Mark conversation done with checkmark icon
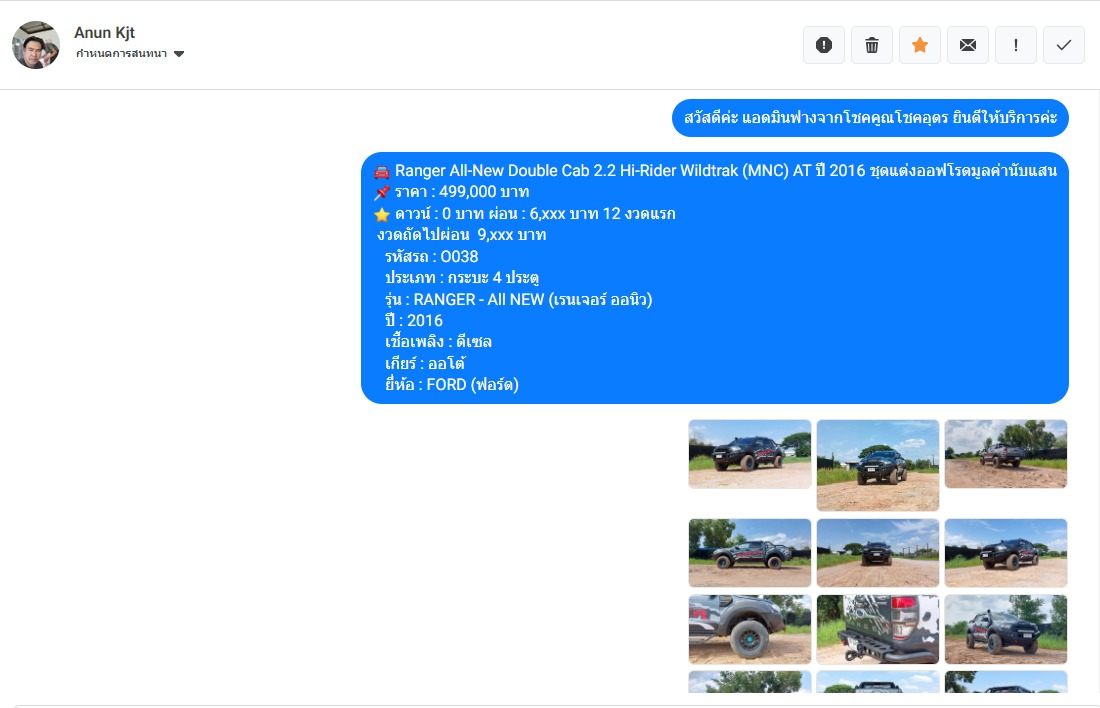The image size is (1100, 708). 1064,45
